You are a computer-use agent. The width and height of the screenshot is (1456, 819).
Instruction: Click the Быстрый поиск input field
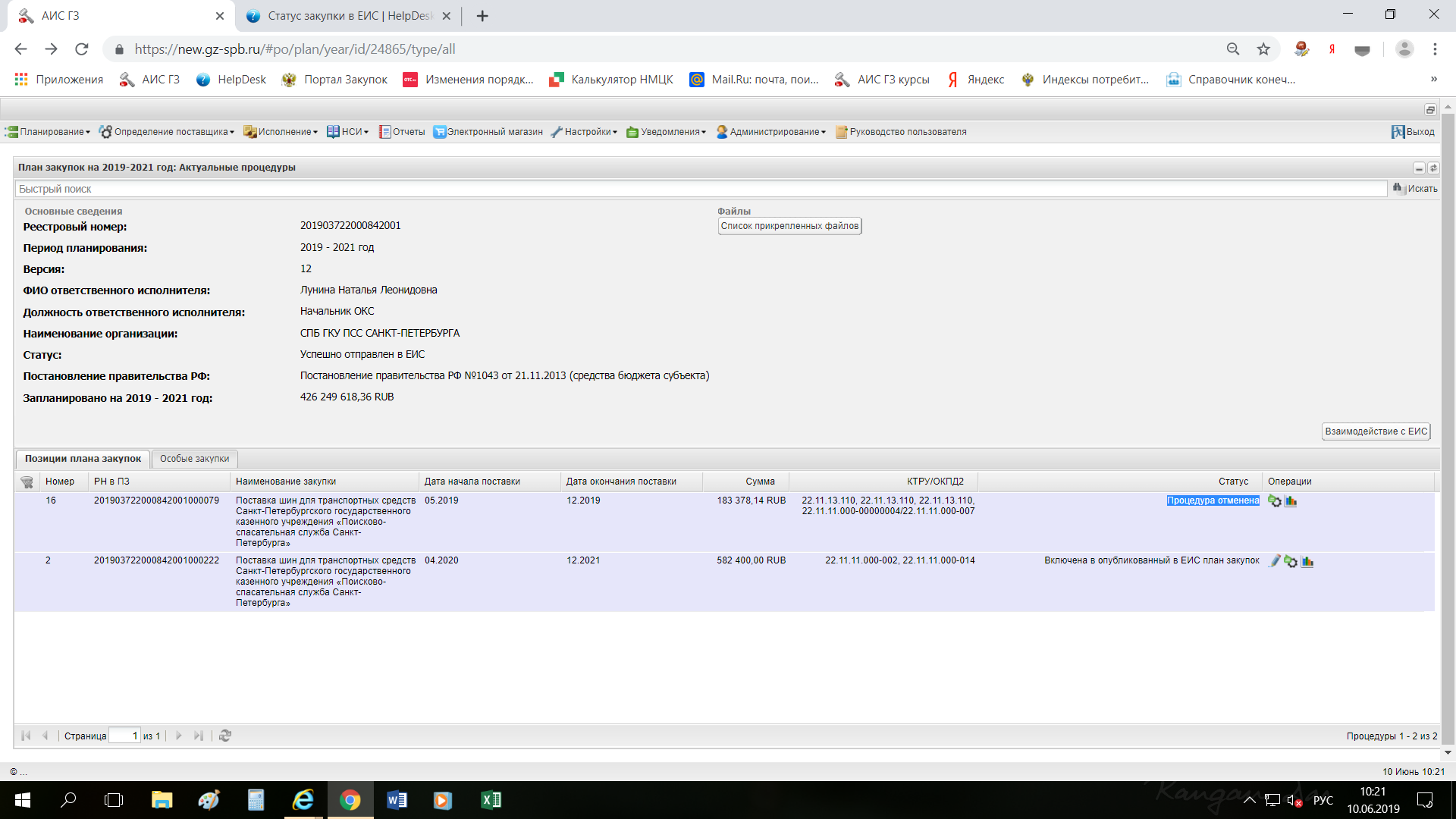click(x=701, y=189)
